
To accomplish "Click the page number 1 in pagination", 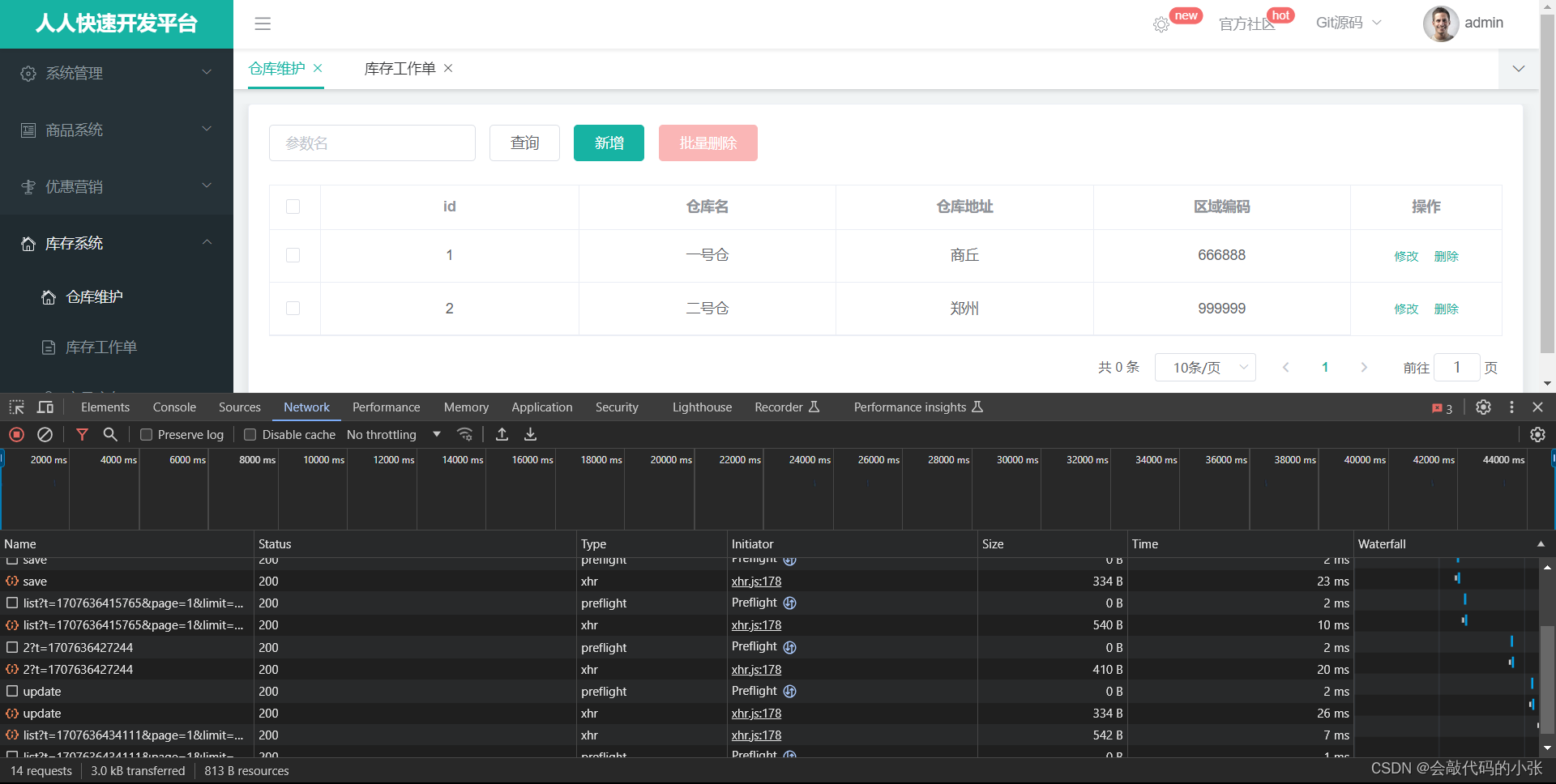I will pos(1325,368).
